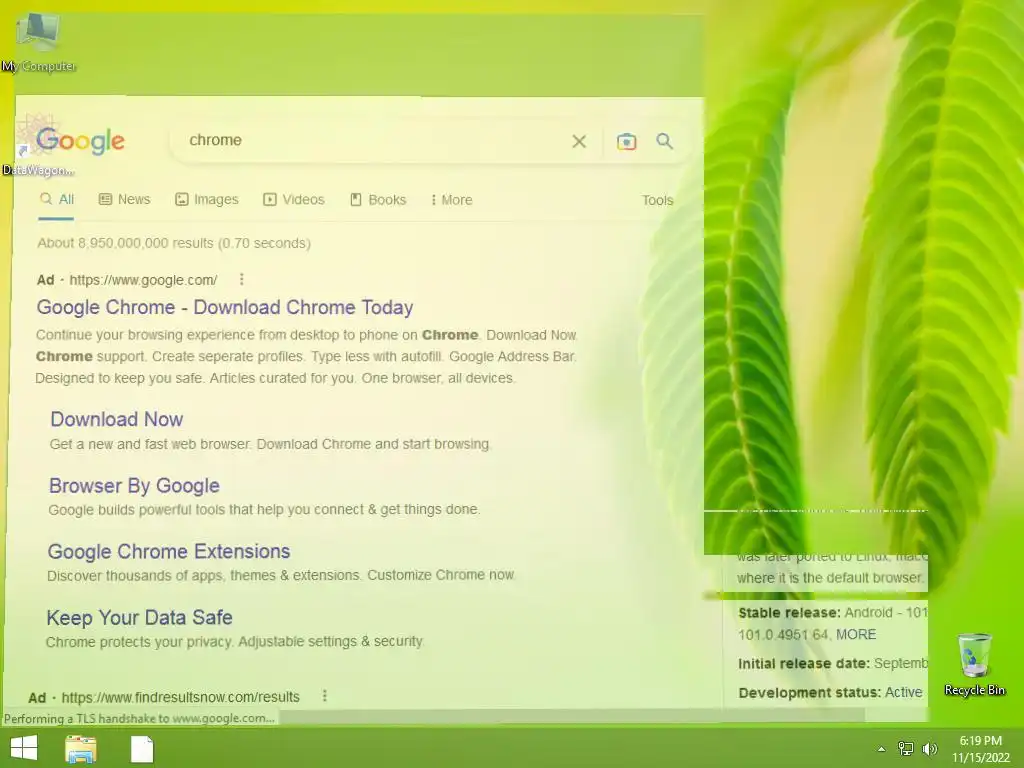Open the My Computer desktop icon

coord(38,42)
